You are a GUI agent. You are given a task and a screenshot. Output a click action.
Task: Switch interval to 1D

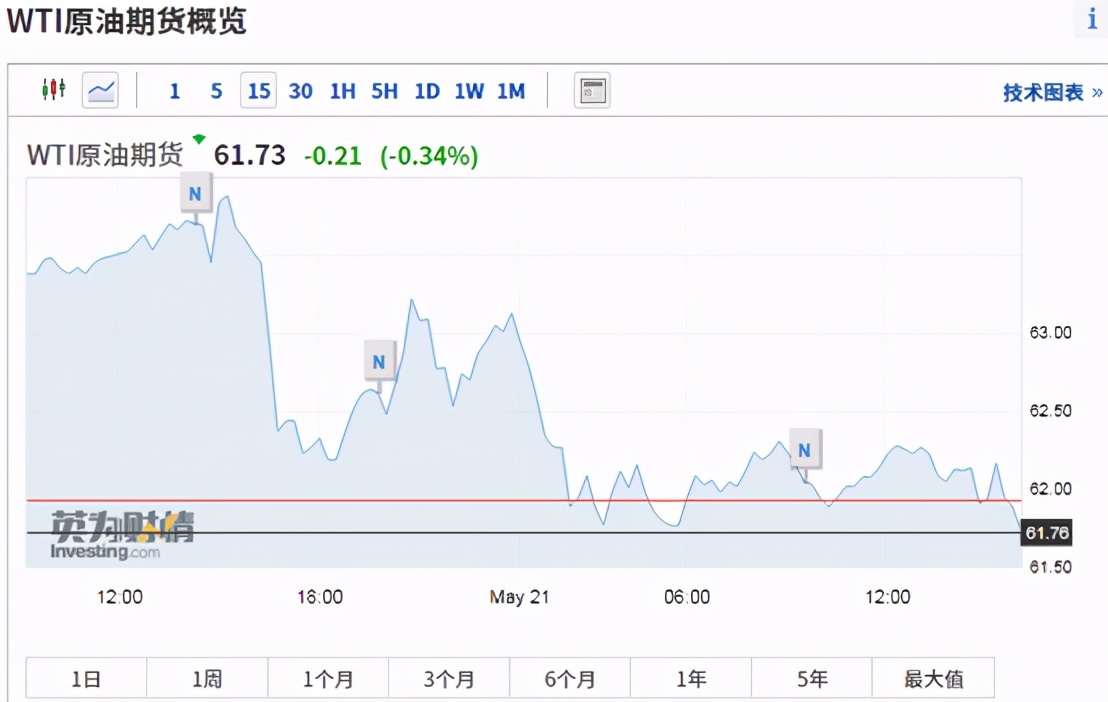(x=427, y=91)
